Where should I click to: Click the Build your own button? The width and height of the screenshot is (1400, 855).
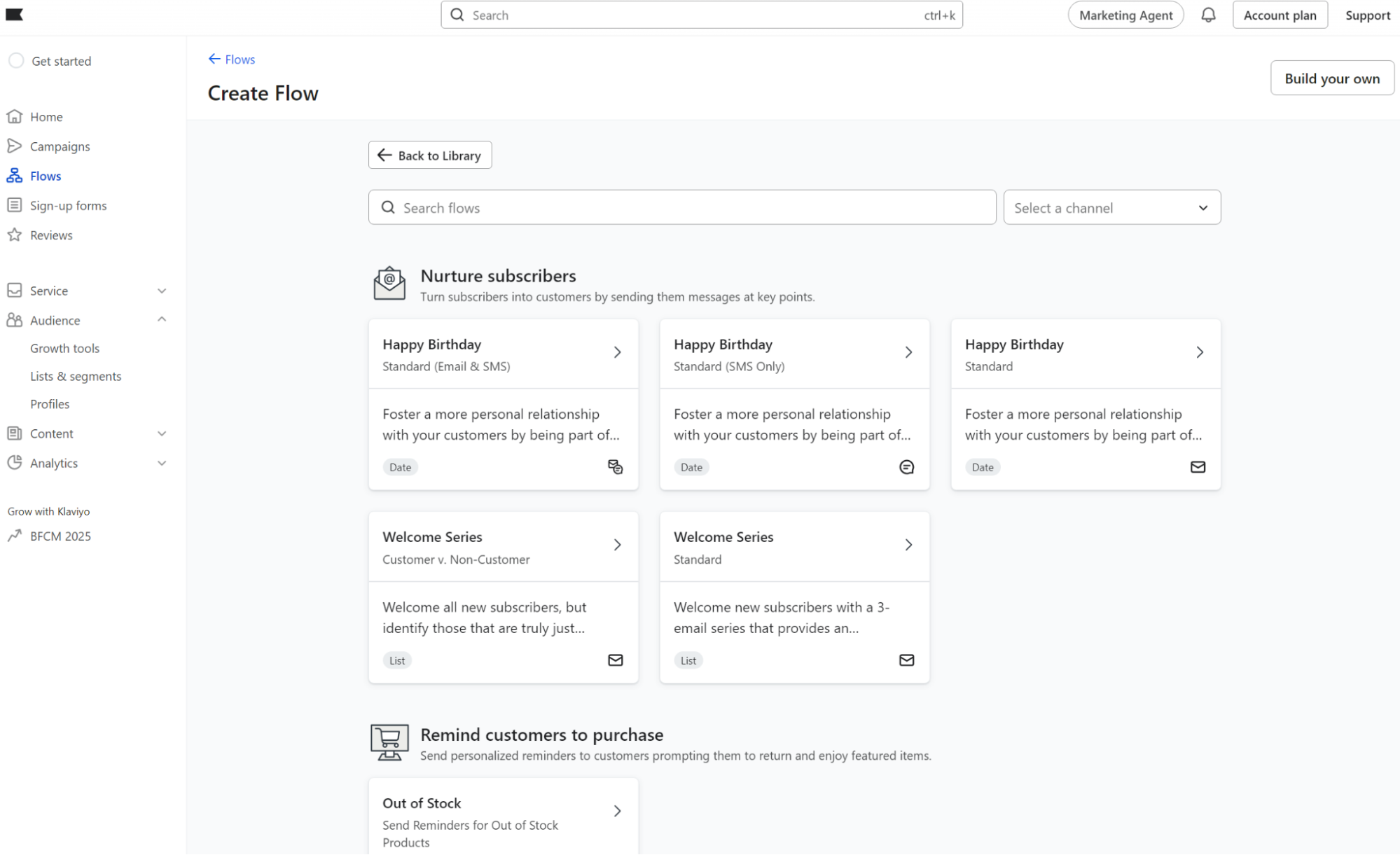coord(1331,78)
